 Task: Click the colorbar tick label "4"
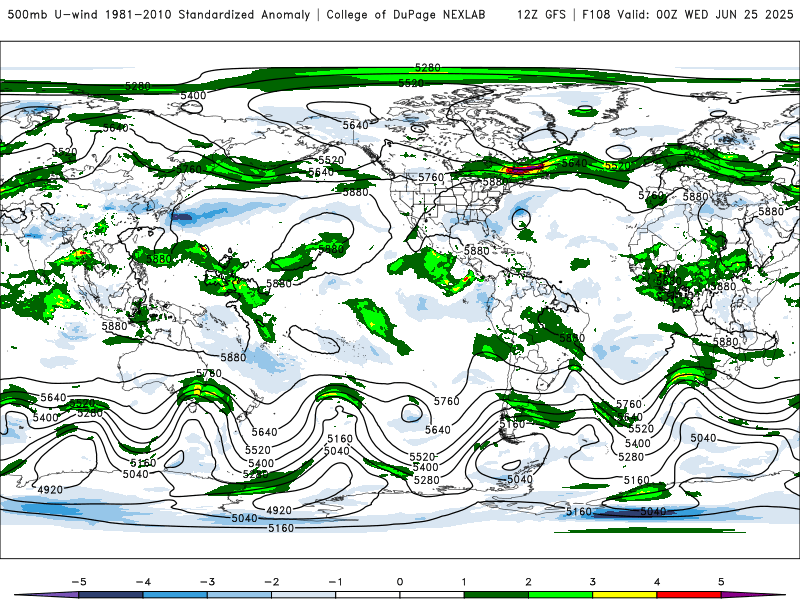click(x=657, y=582)
